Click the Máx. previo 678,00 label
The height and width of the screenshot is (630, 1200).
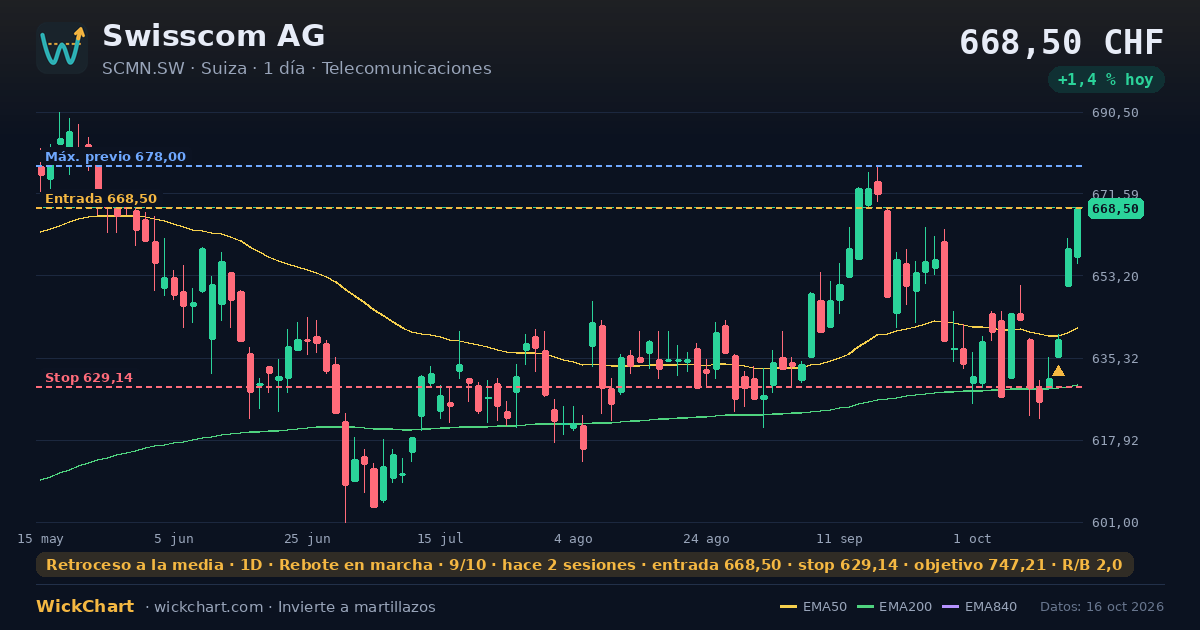pos(115,157)
